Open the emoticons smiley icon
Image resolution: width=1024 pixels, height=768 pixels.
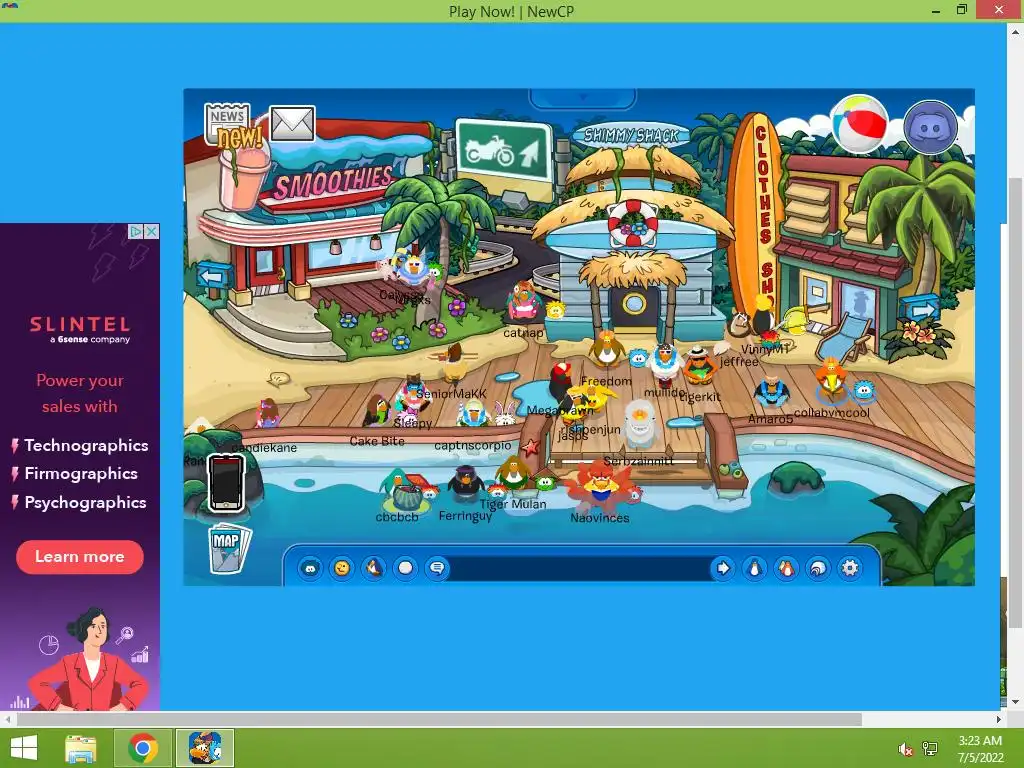pyautogui.click(x=342, y=568)
